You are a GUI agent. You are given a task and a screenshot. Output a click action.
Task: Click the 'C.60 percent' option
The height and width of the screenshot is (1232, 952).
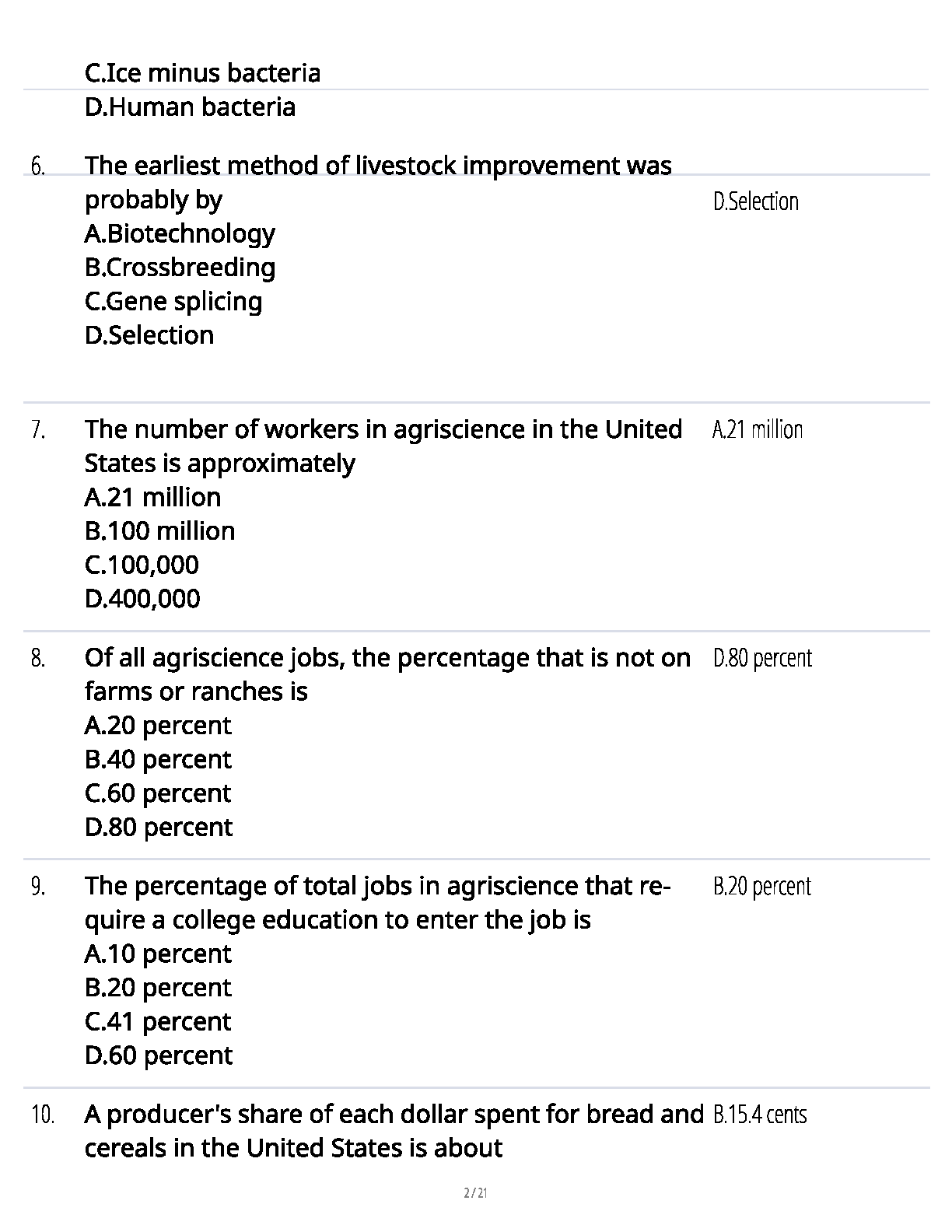[x=158, y=793]
